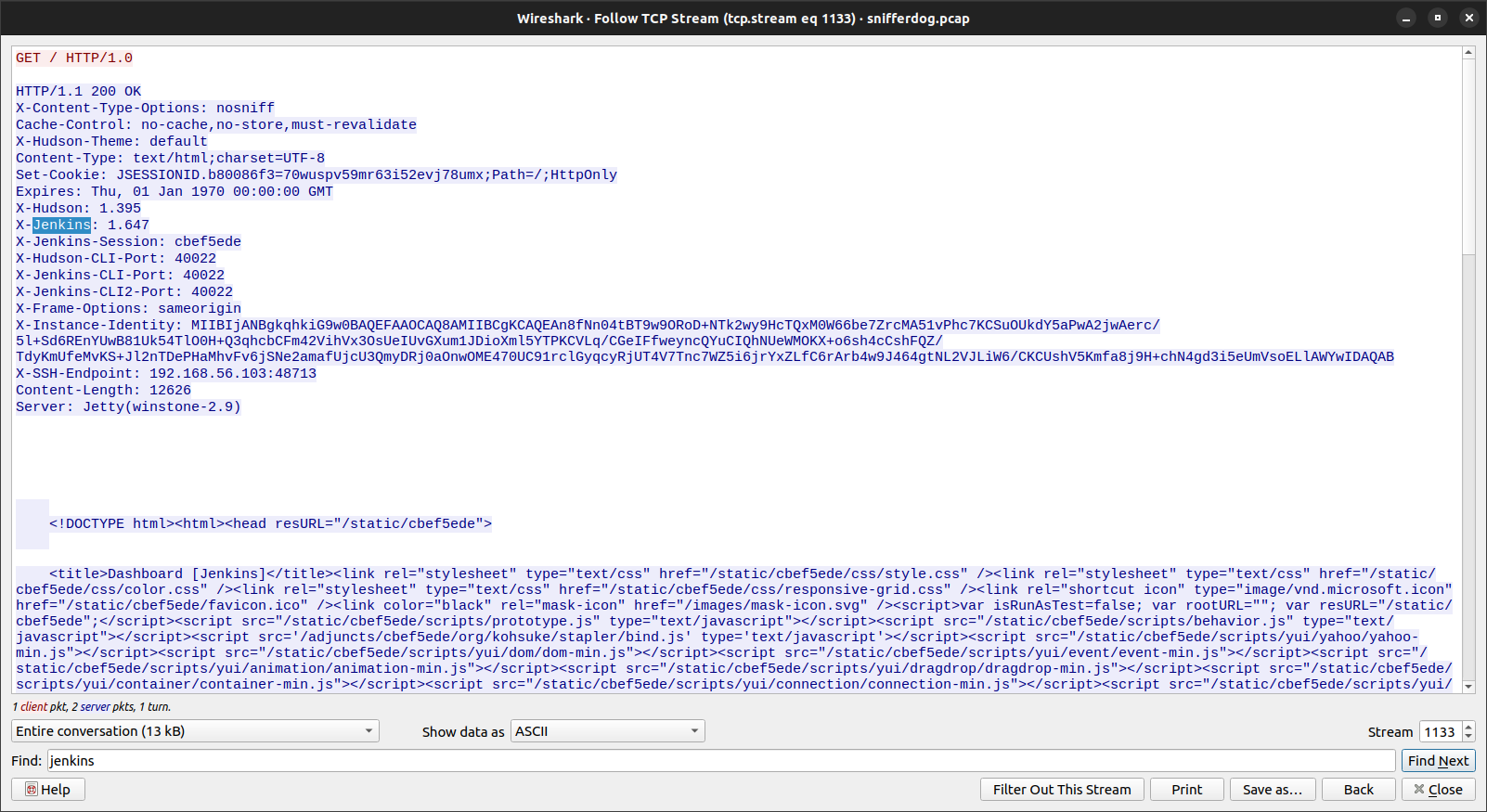
Task: Click 'X-Jenkins-CLI2-Port: 40022' line
Action: [x=124, y=291]
